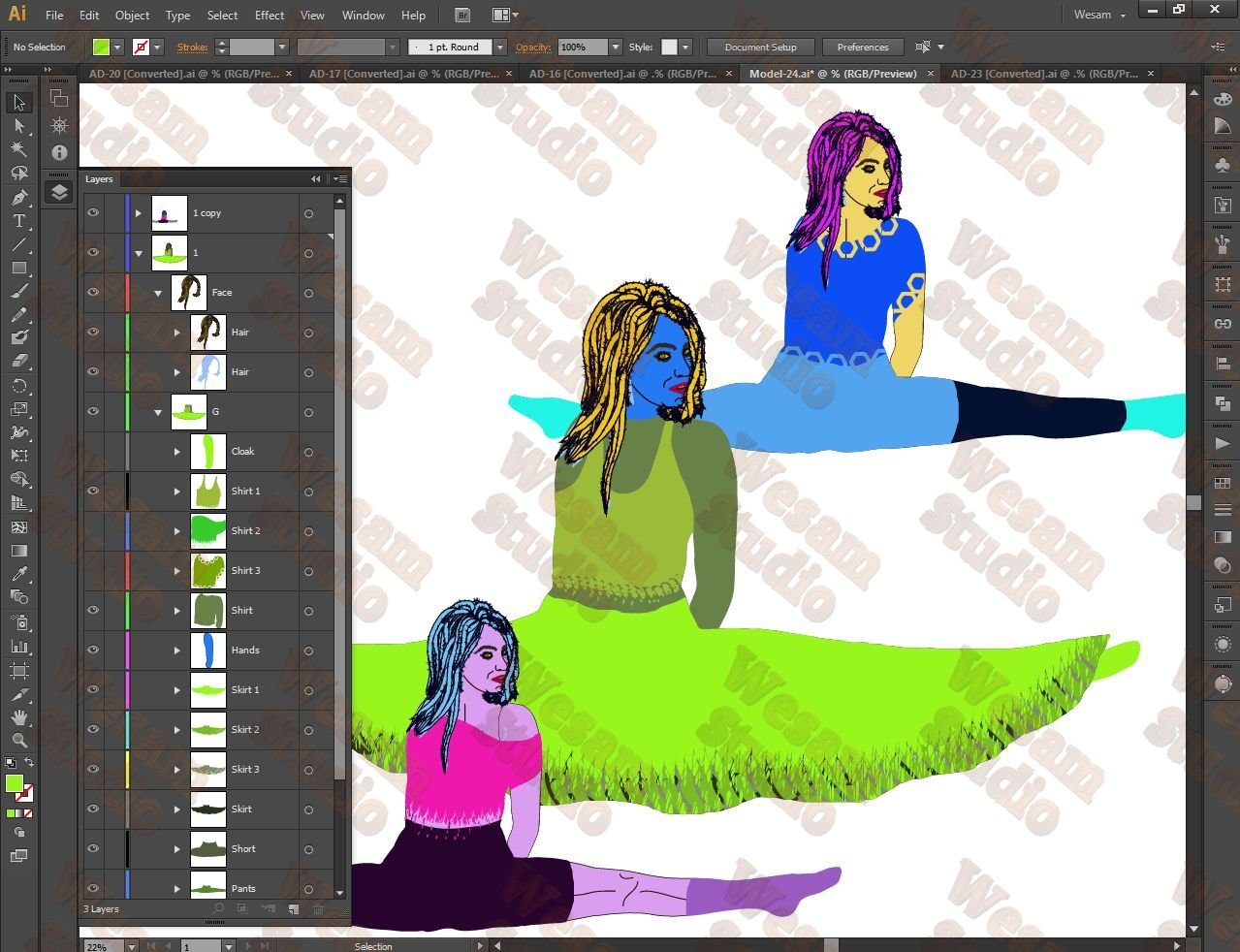The width and height of the screenshot is (1240, 952).
Task: Toggle visibility of layer '1'
Action: (93, 252)
